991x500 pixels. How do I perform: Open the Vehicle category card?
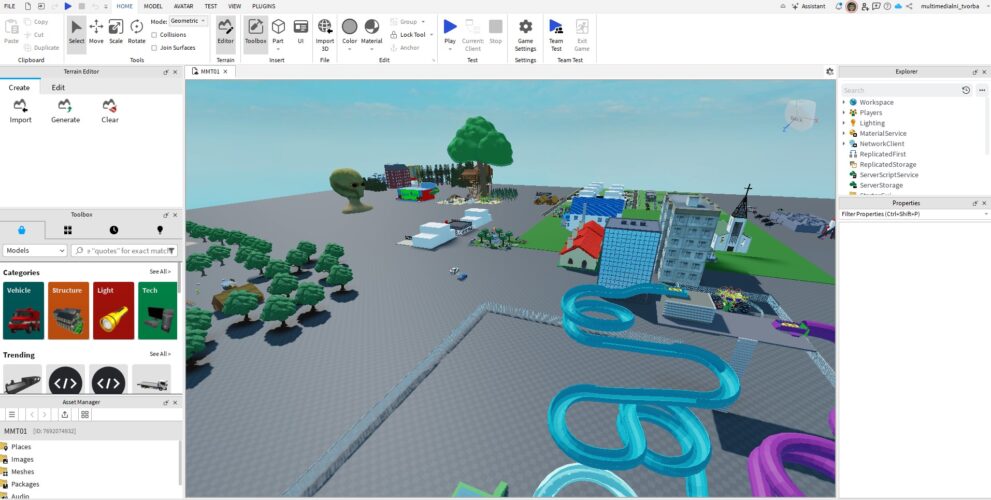23,310
